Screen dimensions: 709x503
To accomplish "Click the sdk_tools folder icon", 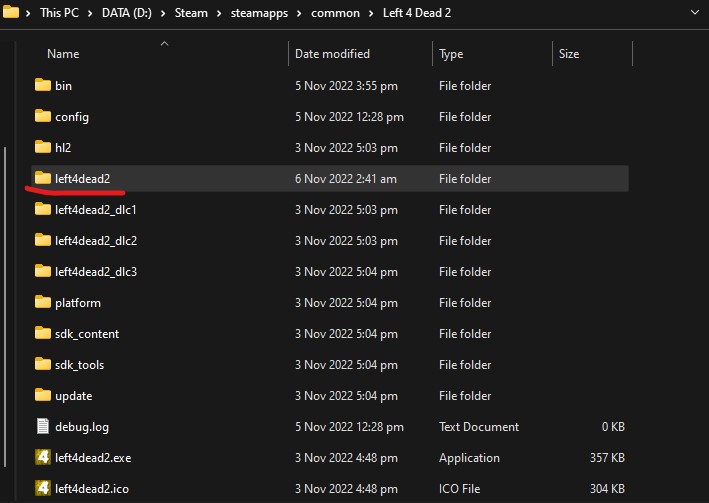I will 42,365.
